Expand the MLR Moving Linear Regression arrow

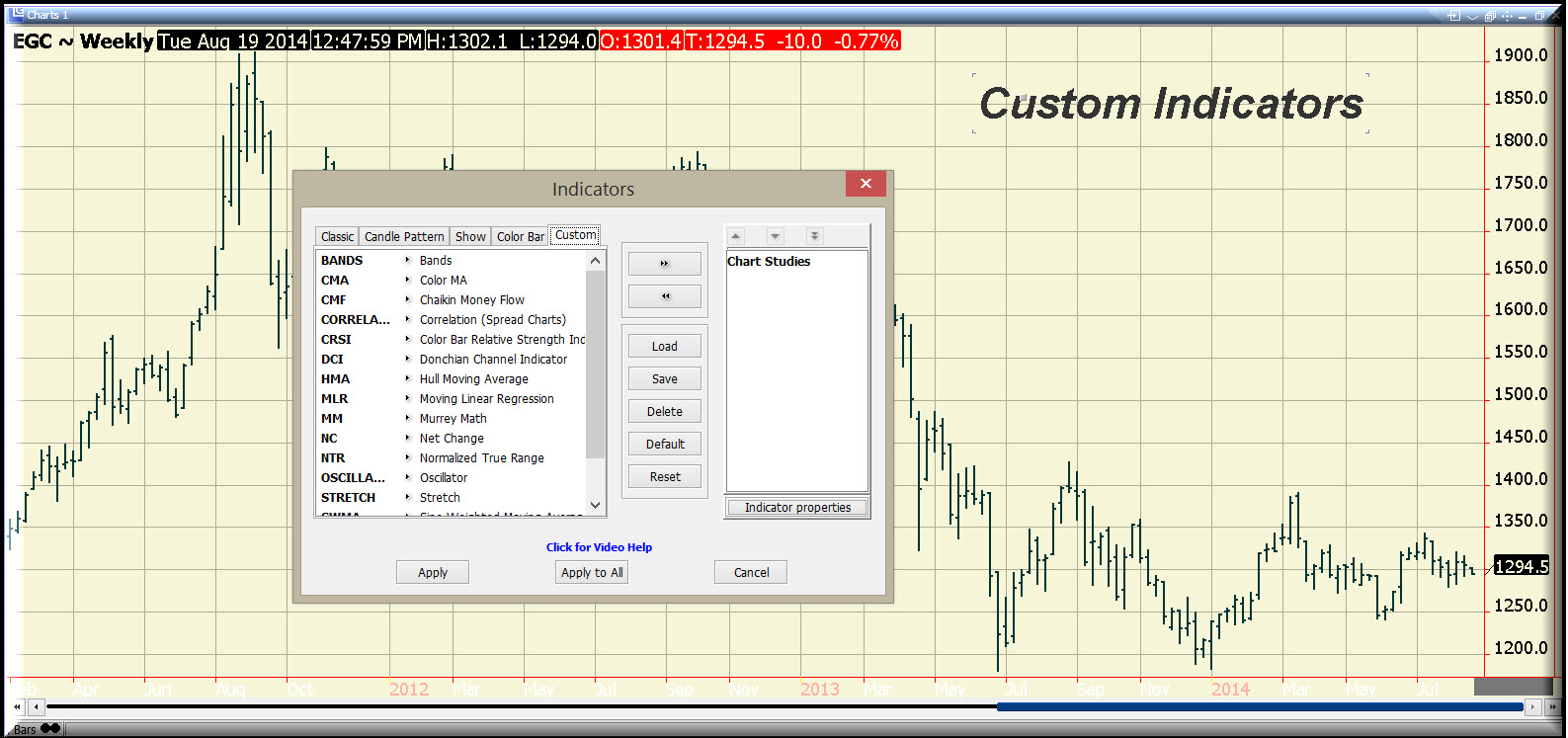tap(407, 398)
